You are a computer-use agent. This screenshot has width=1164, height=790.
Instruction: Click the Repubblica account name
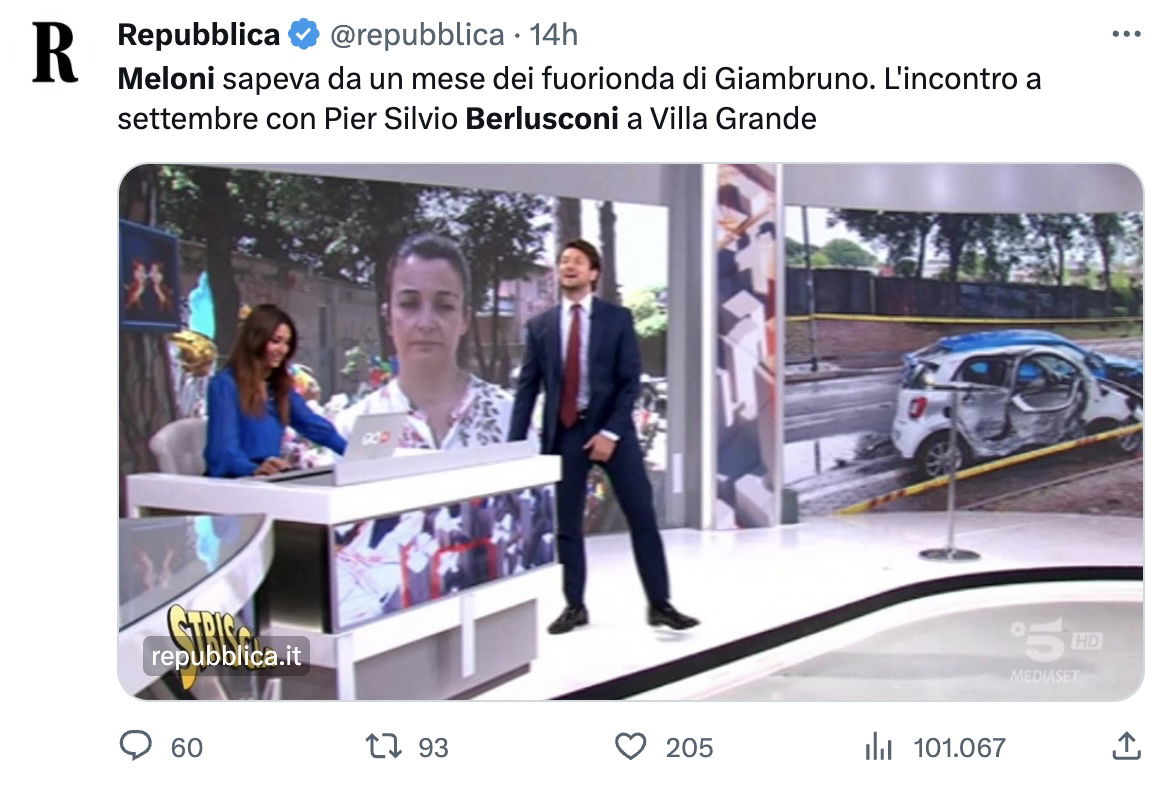[x=198, y=35]
